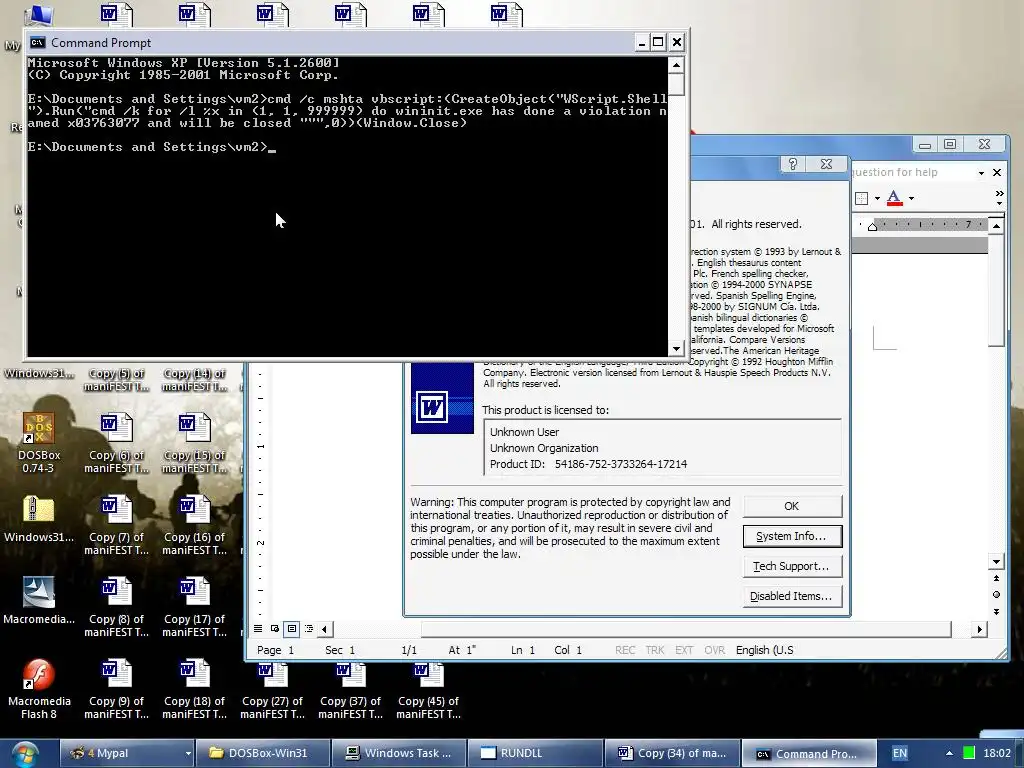Apply the Font Color button in Word
This screenshot has height=768, width=1024.
click(894, 198)
